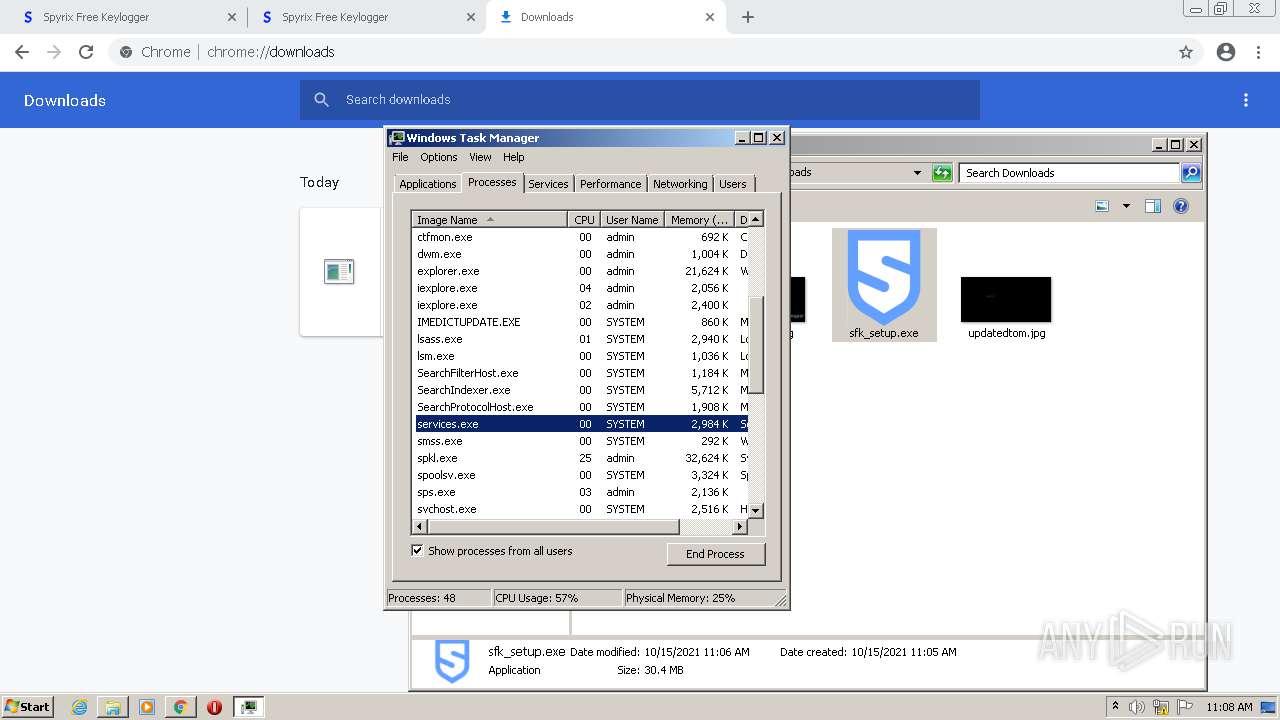This screenshot has height=720, width=1280.
Task: Click the Task Manager taskbar button
Action: [x=248, y=707]
